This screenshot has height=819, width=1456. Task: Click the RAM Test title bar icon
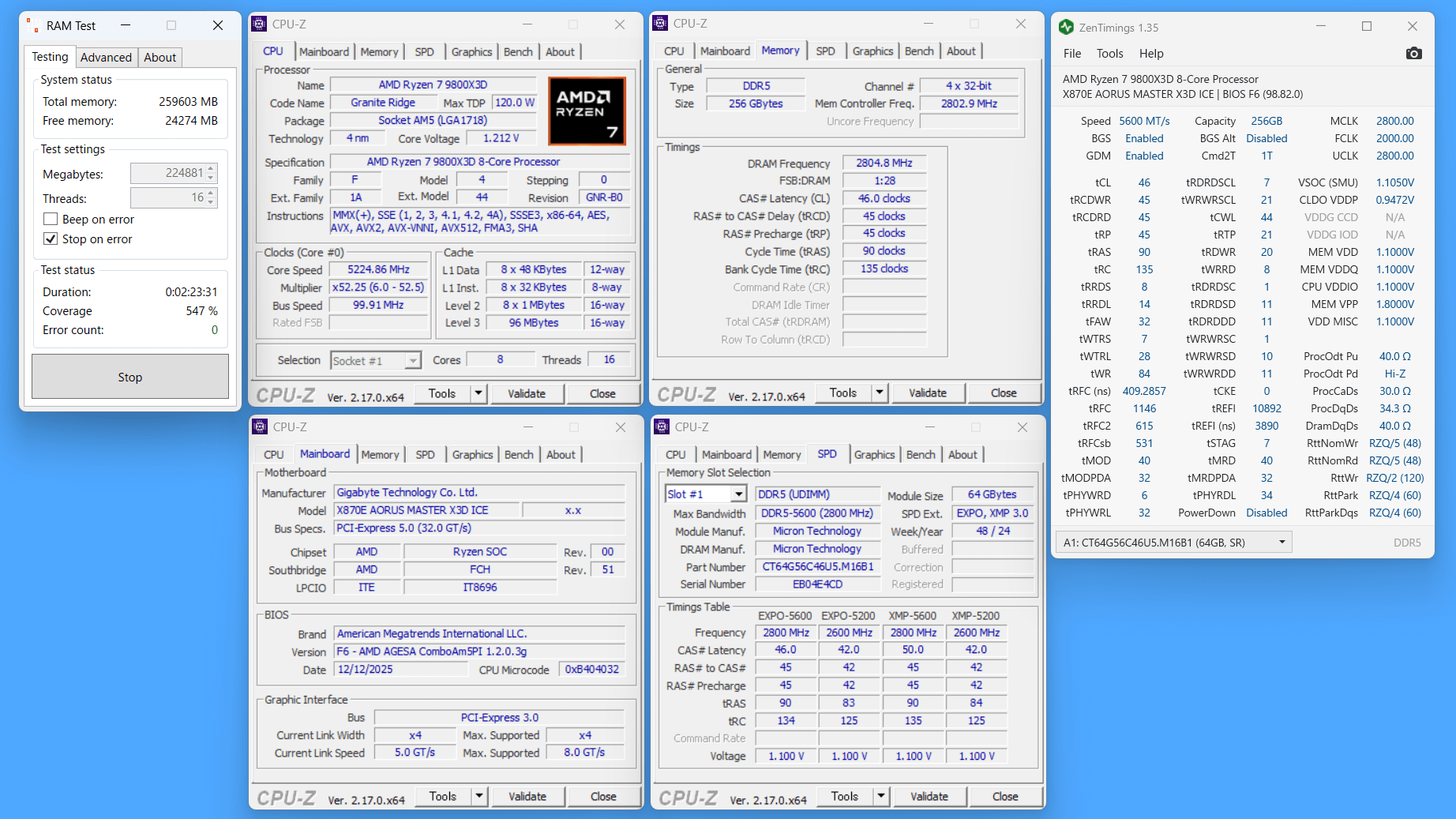click(33, 25)
